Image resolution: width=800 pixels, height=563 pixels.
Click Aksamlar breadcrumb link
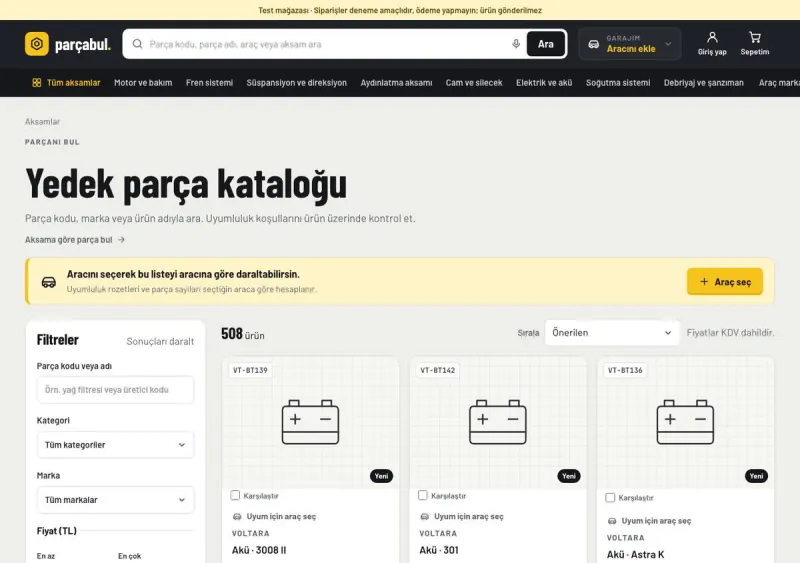[x=42, y=121]
